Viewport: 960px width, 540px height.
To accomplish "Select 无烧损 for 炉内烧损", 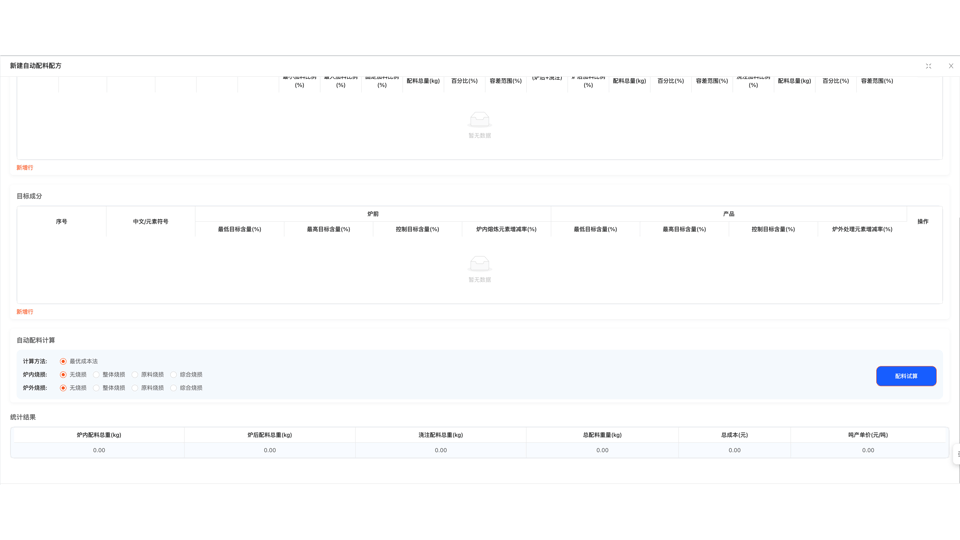I will click(x=63, y=375).
